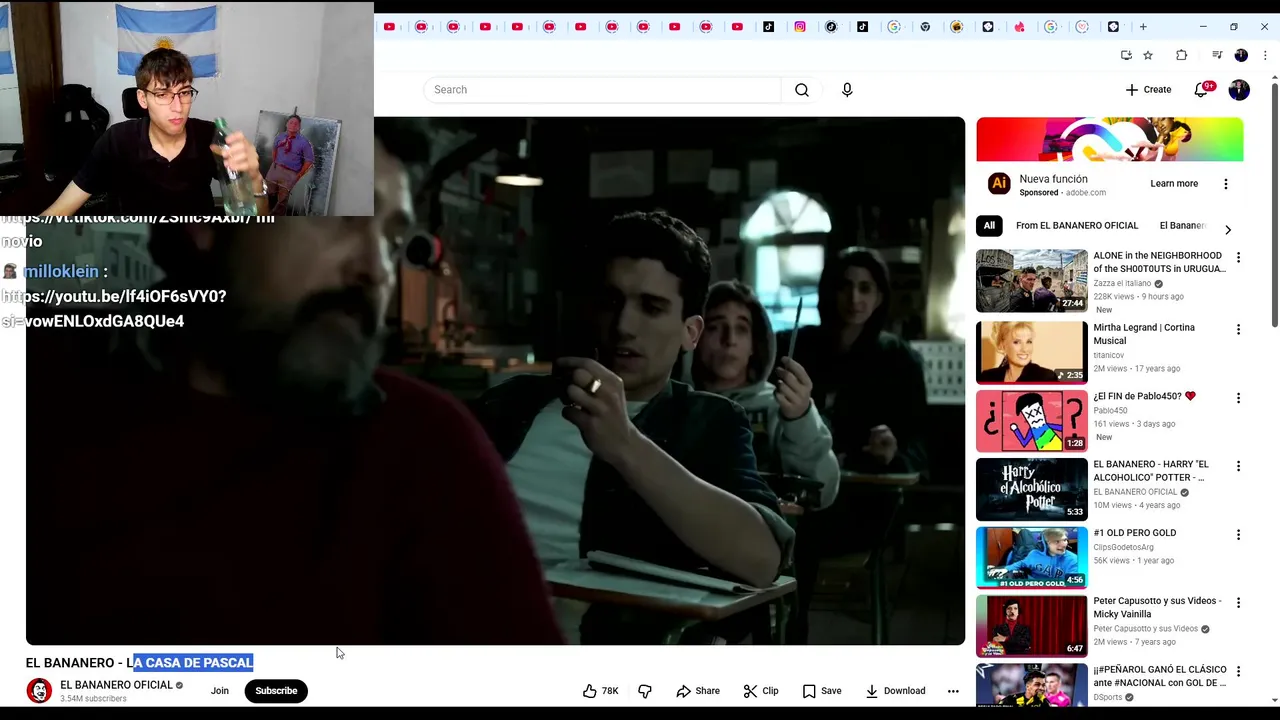Click title '#1 OLD PERO GOLD'
Image resolution: width=1280 pixels, height=720 pixels.
coord(1134,533)
